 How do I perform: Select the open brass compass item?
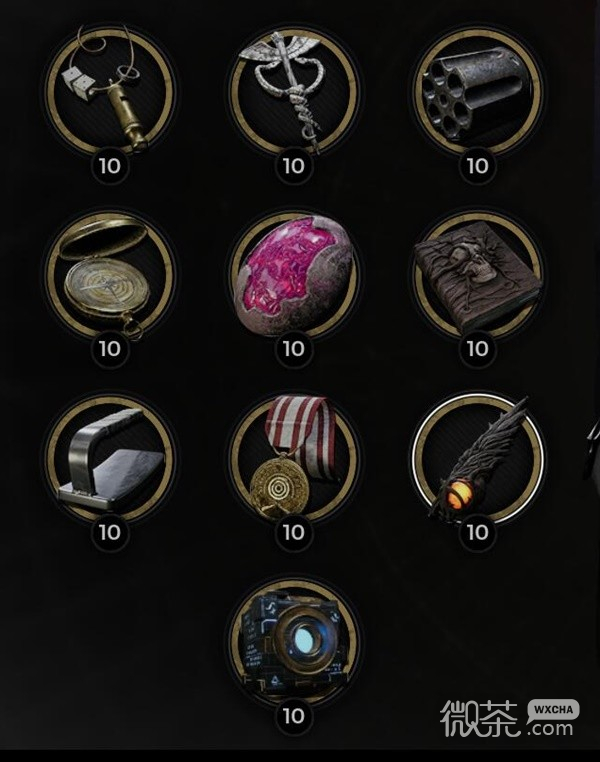(x=110, y=275)
